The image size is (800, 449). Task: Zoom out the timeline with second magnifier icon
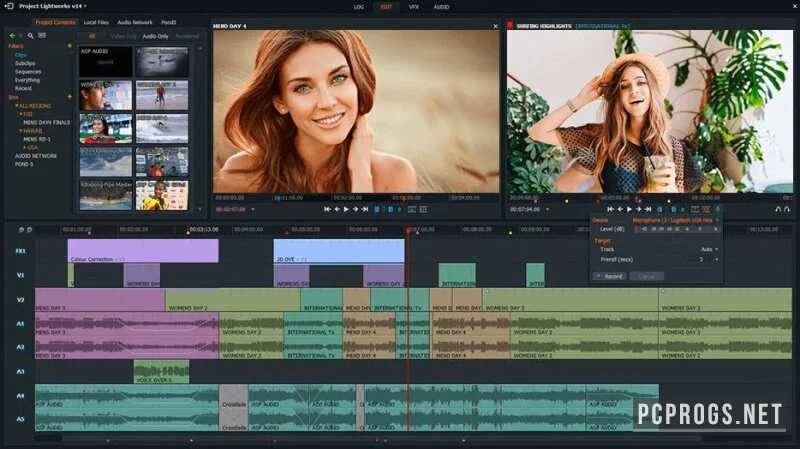point(29,230)
